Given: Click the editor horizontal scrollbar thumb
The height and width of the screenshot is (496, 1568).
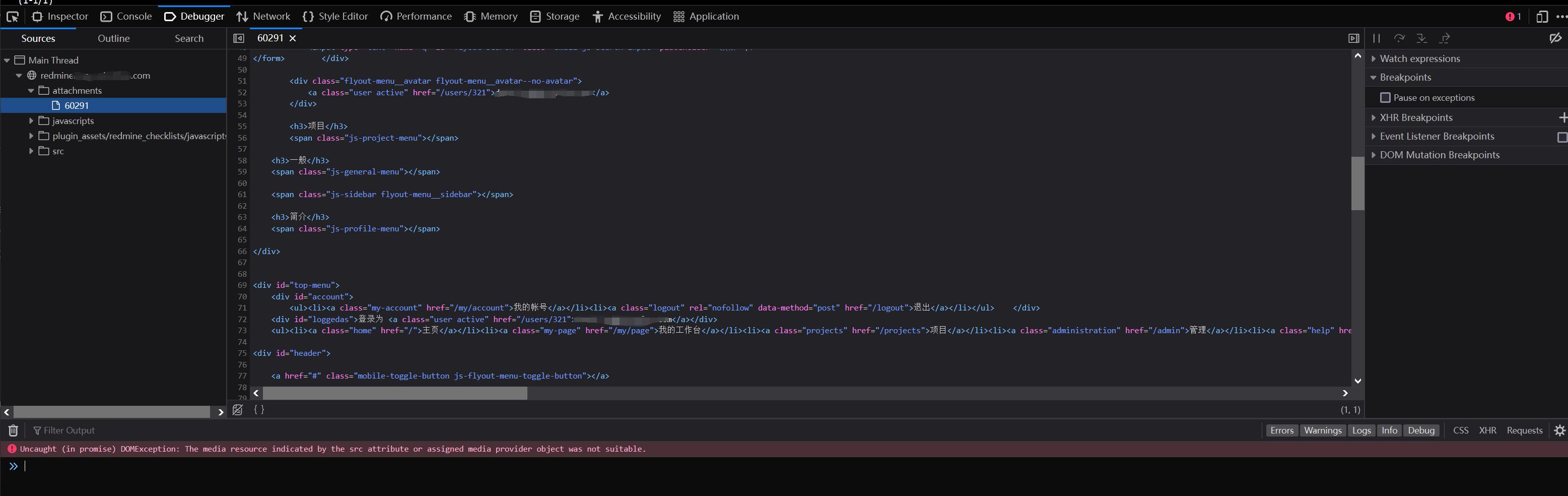Looking at the screenshot, I should (x=394, y=394).
